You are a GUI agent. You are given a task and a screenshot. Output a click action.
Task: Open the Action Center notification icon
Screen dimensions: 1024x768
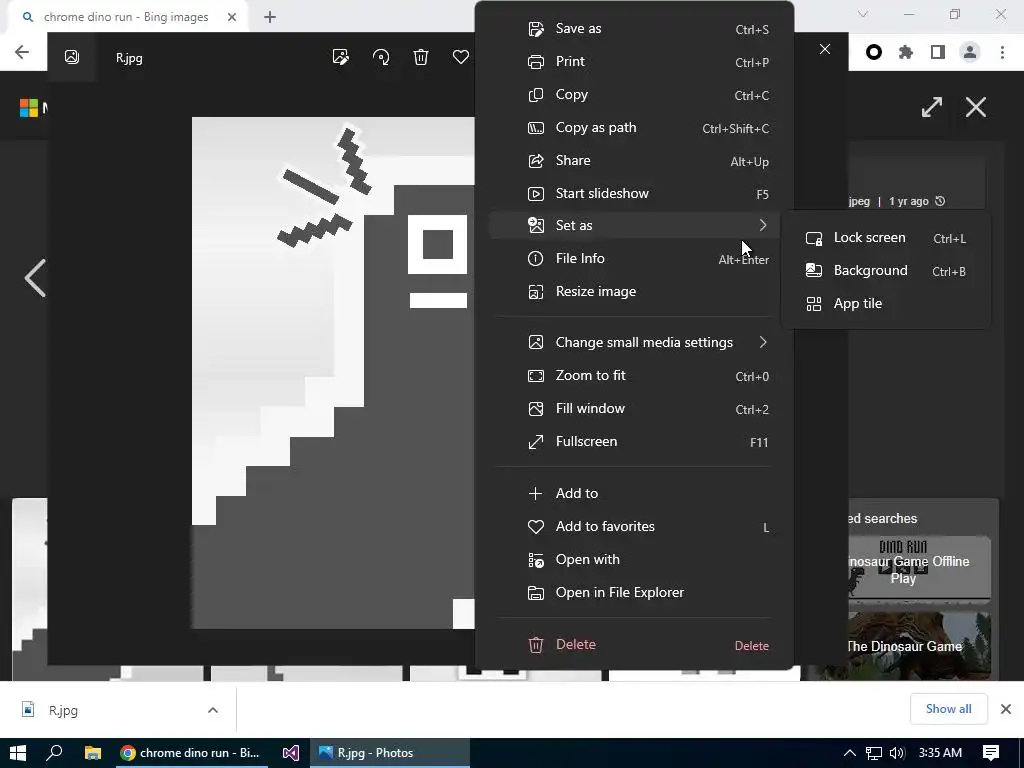tap(991, 753)
